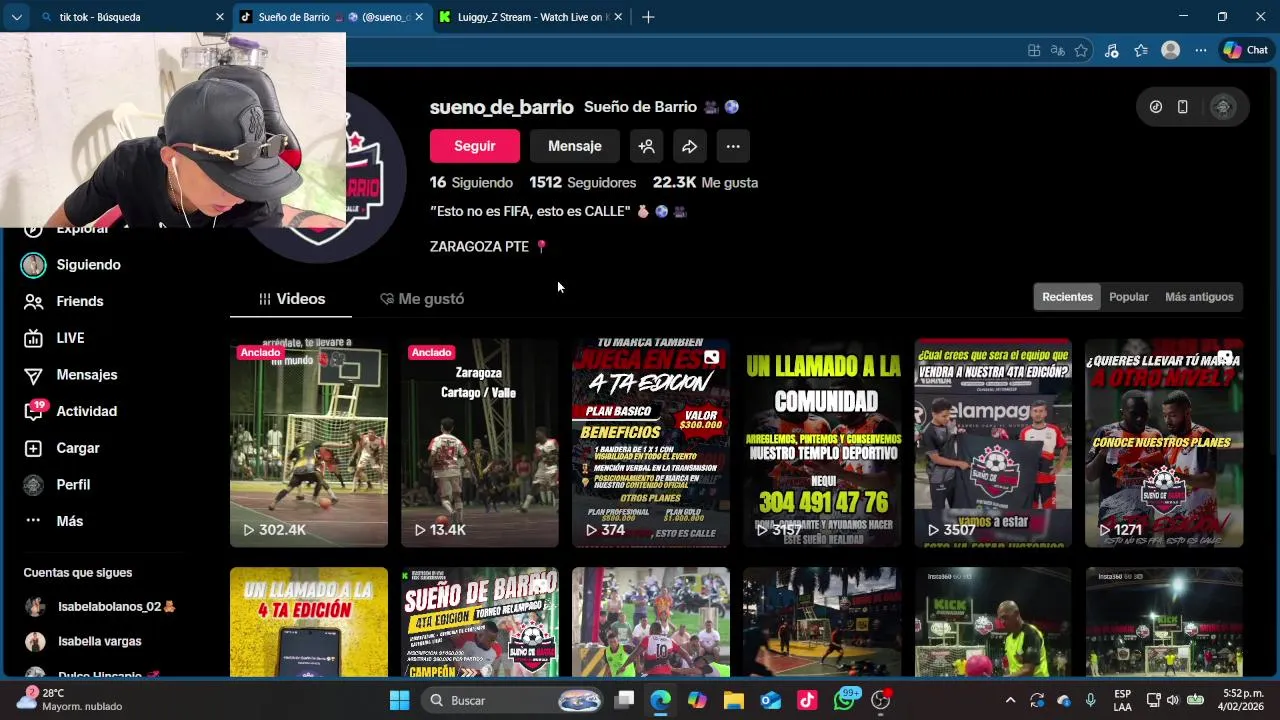
Task: Open the video with 3507 views
Action: pos(993,443)
